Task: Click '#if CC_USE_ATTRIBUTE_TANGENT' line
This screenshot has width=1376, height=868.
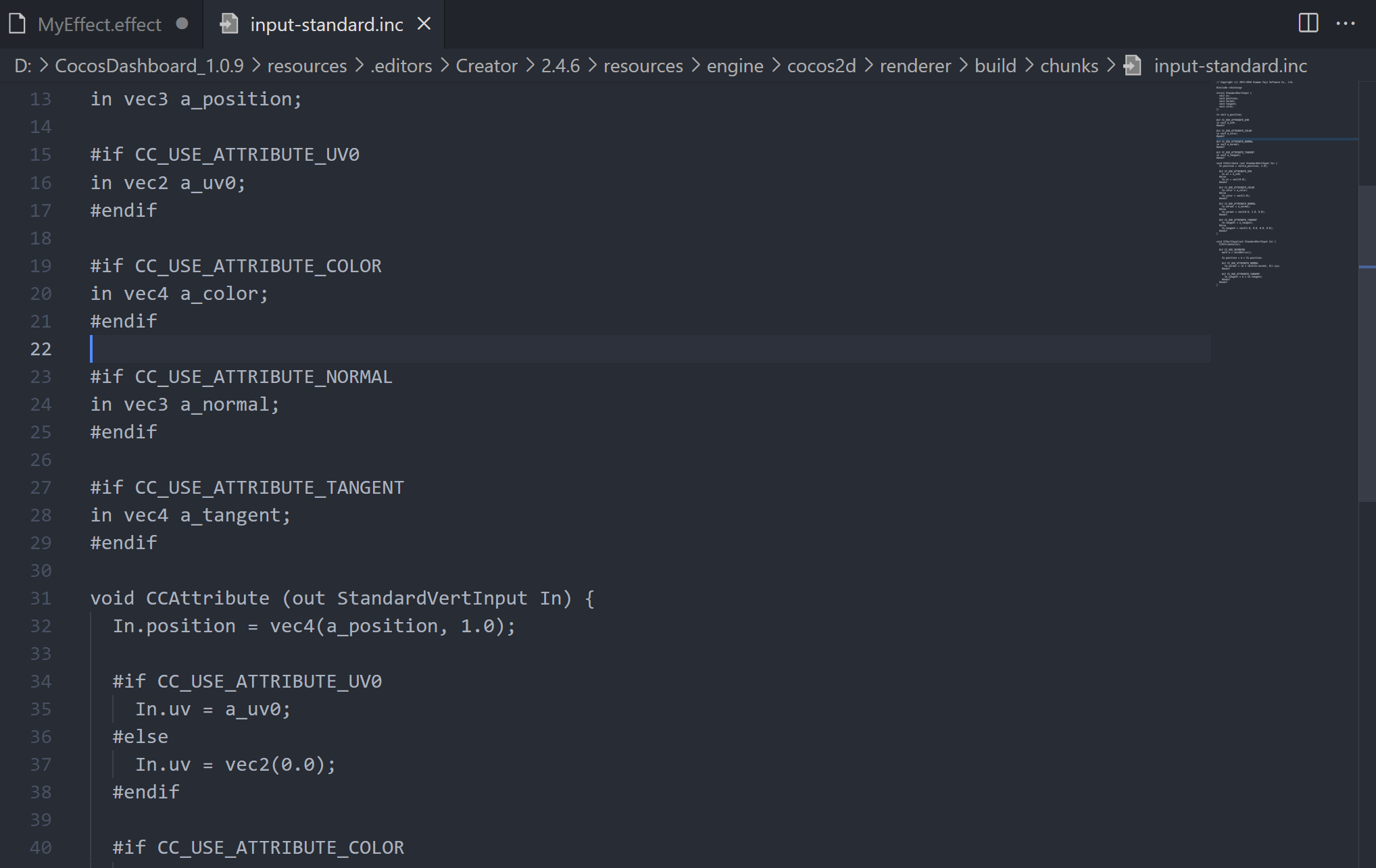Action: coord(247,487)
